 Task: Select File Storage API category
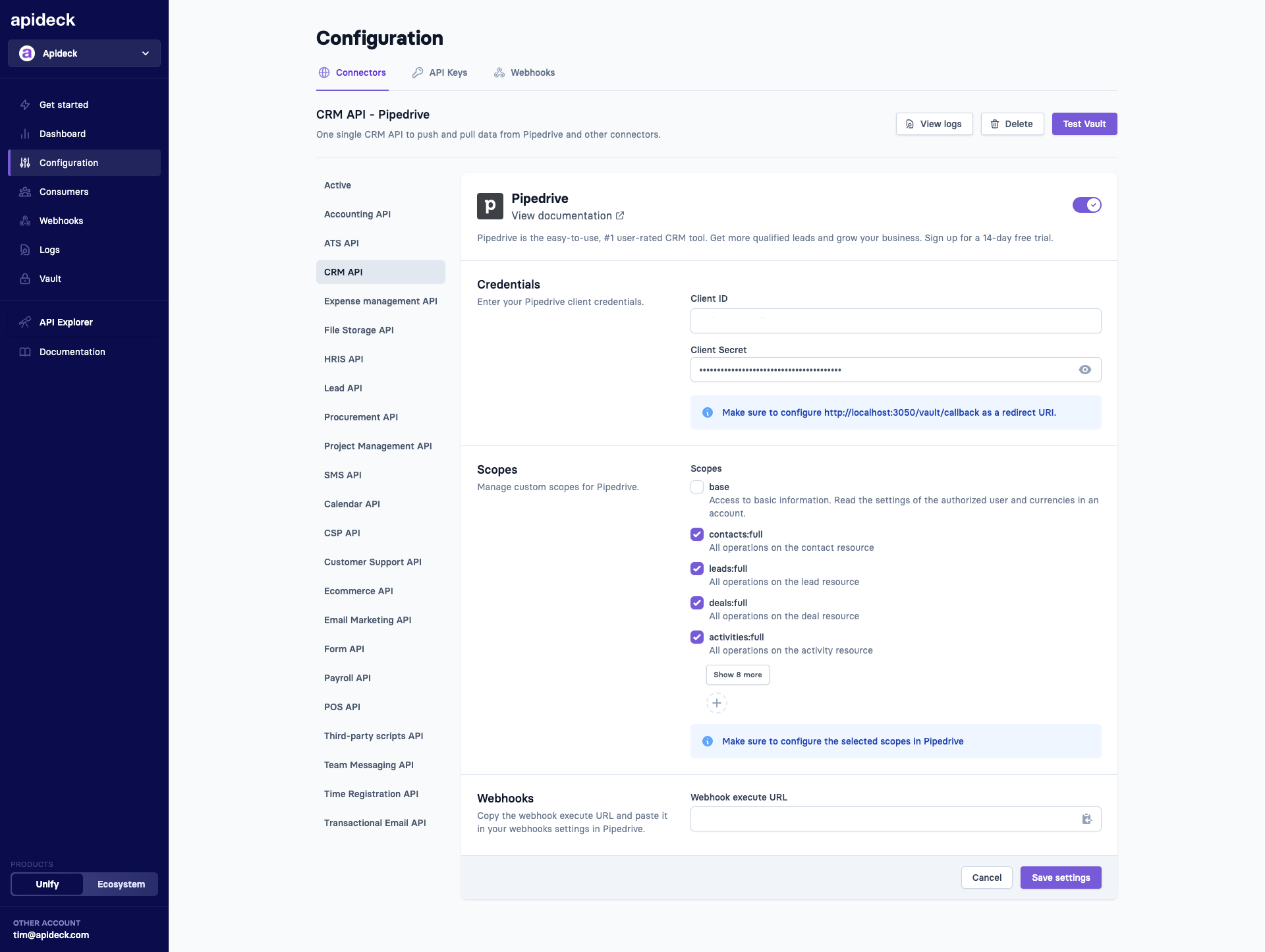[x=381, y=330]
